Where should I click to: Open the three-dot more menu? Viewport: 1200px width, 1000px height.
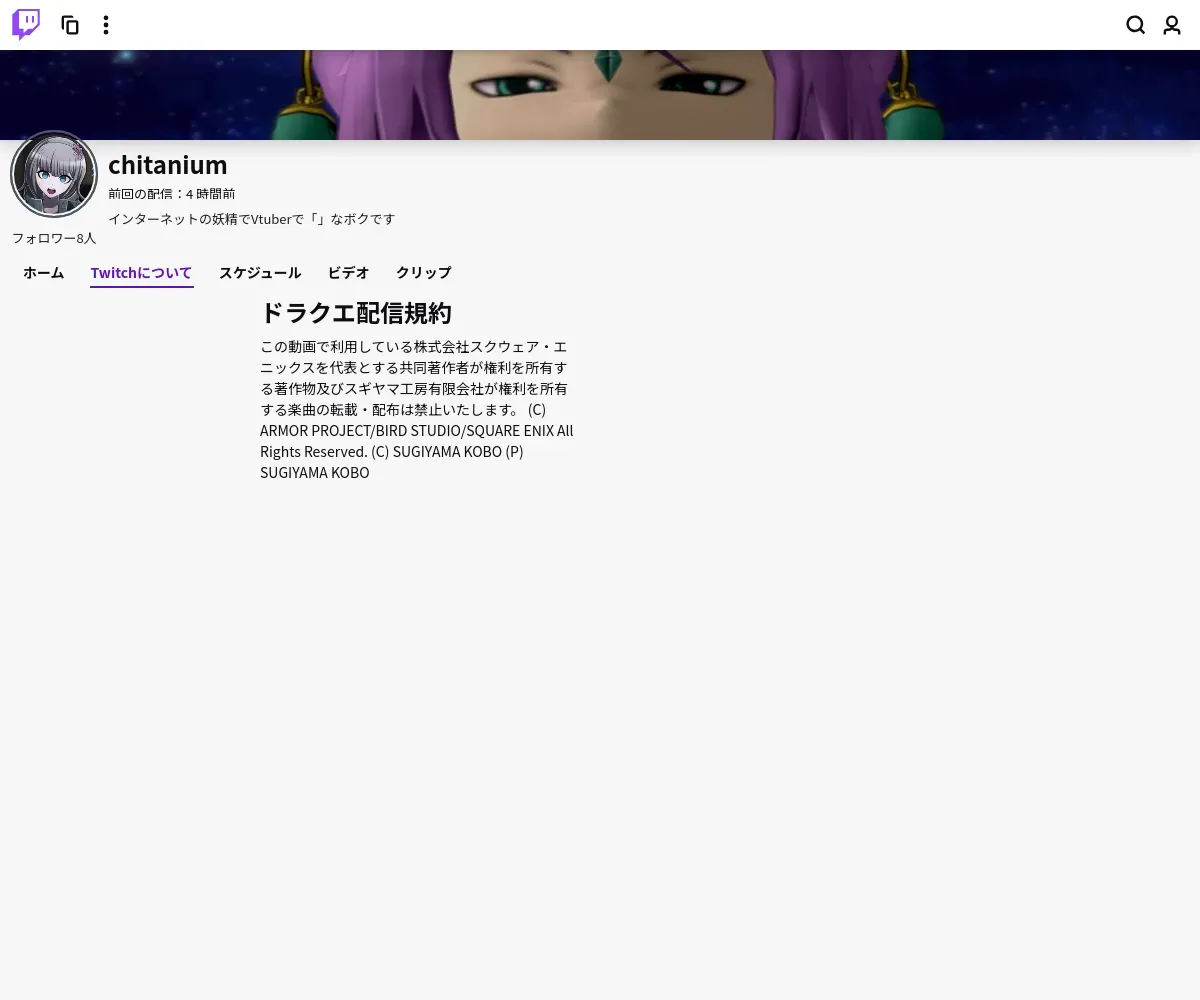click(106, 25)
